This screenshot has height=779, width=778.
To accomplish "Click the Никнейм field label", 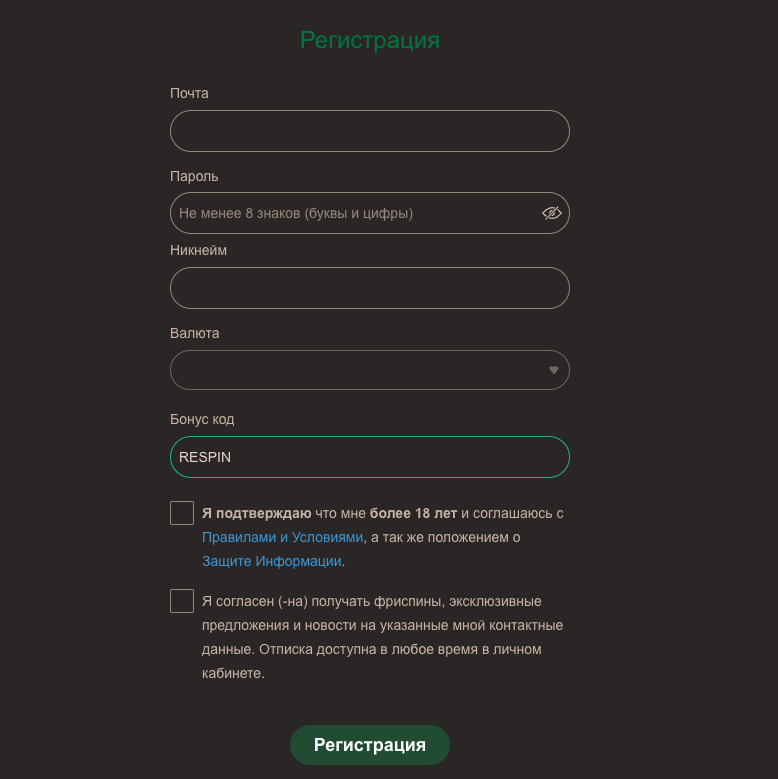I will (198, 250).
